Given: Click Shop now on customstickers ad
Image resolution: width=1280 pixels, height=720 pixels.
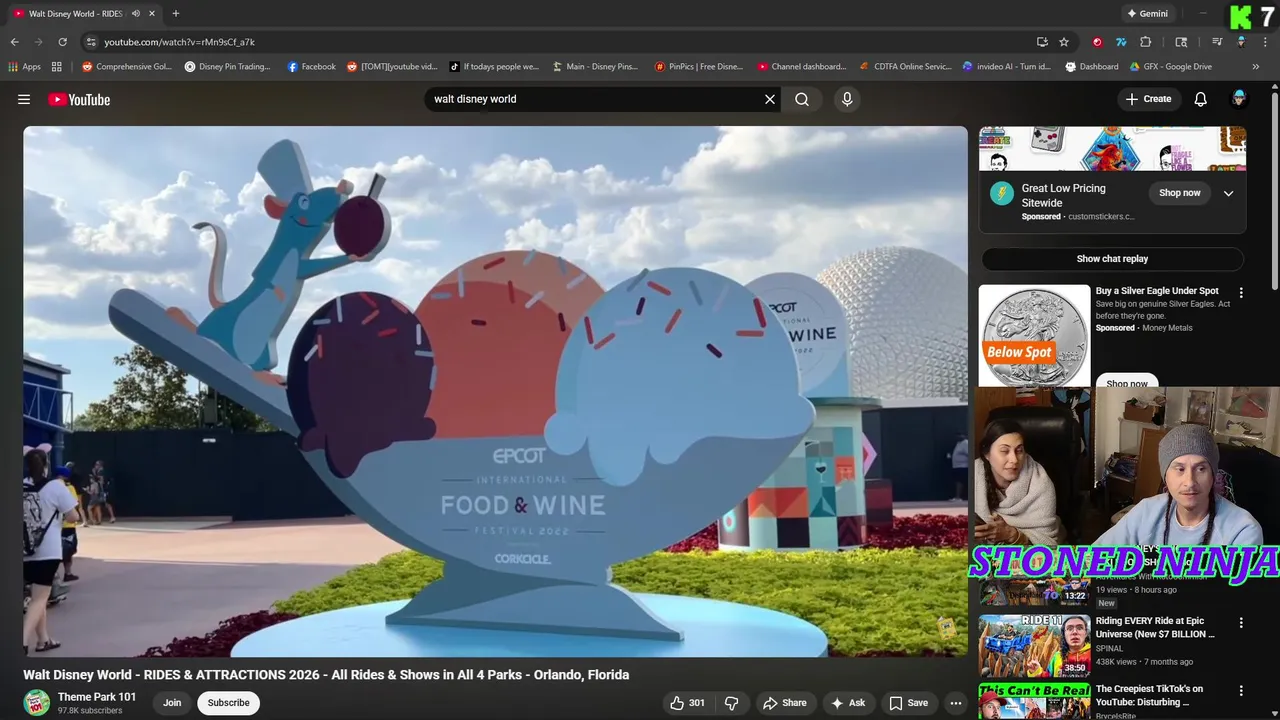Looking at the screenshot, I should [1180, 193].
